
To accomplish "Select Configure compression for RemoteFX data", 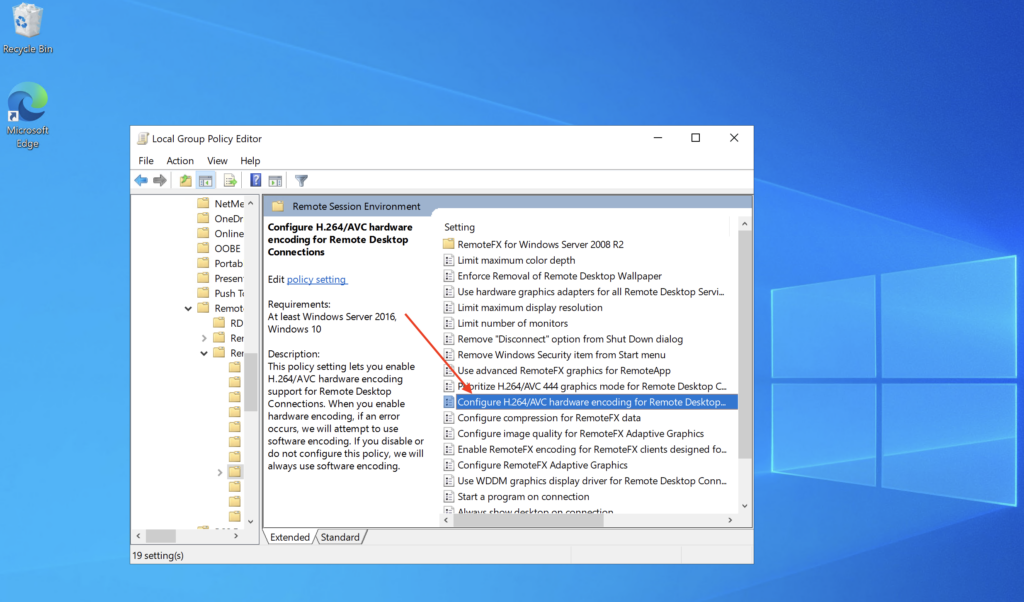I will pyautogui.click(x=549, y=418).
